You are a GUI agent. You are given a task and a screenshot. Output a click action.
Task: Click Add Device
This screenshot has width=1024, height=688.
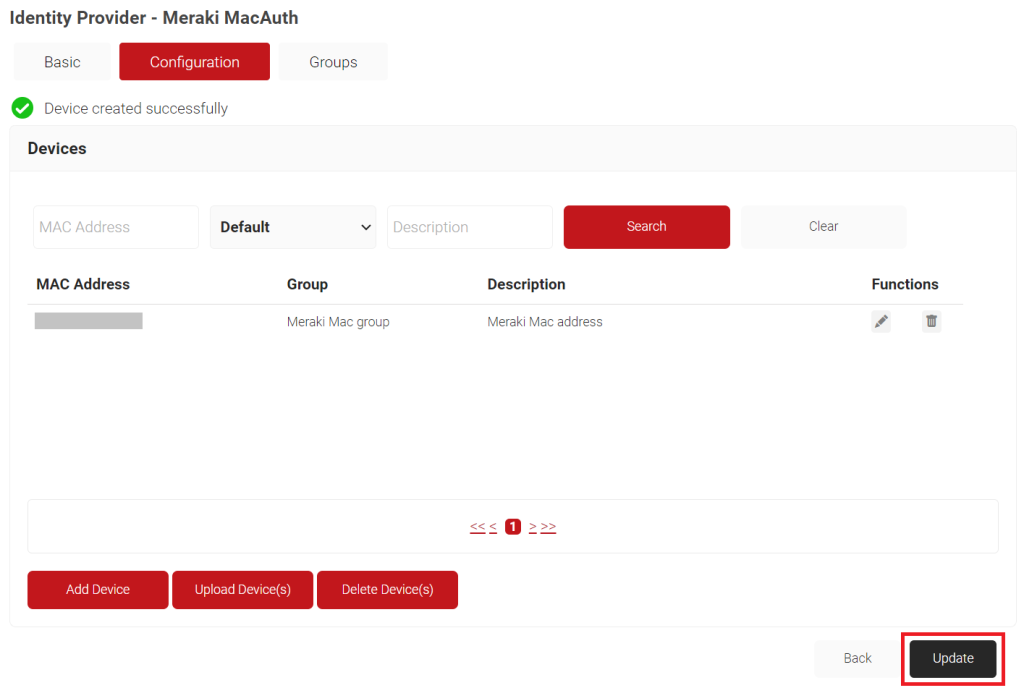tap(97, 589)
